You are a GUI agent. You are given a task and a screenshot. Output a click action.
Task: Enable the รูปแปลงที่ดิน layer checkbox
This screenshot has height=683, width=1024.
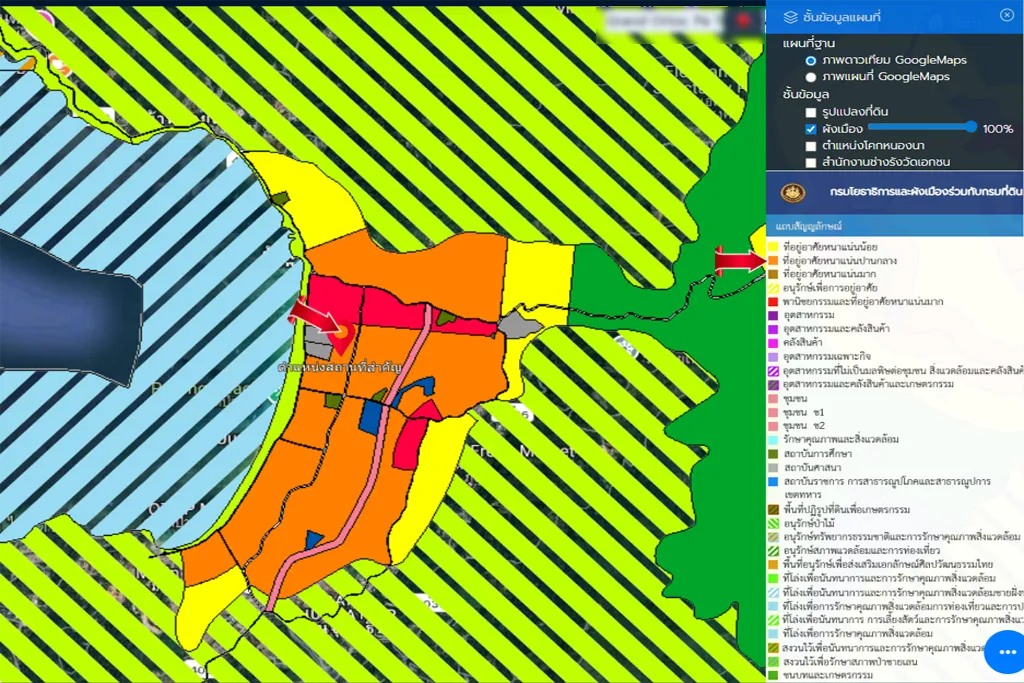coord(811,112)
